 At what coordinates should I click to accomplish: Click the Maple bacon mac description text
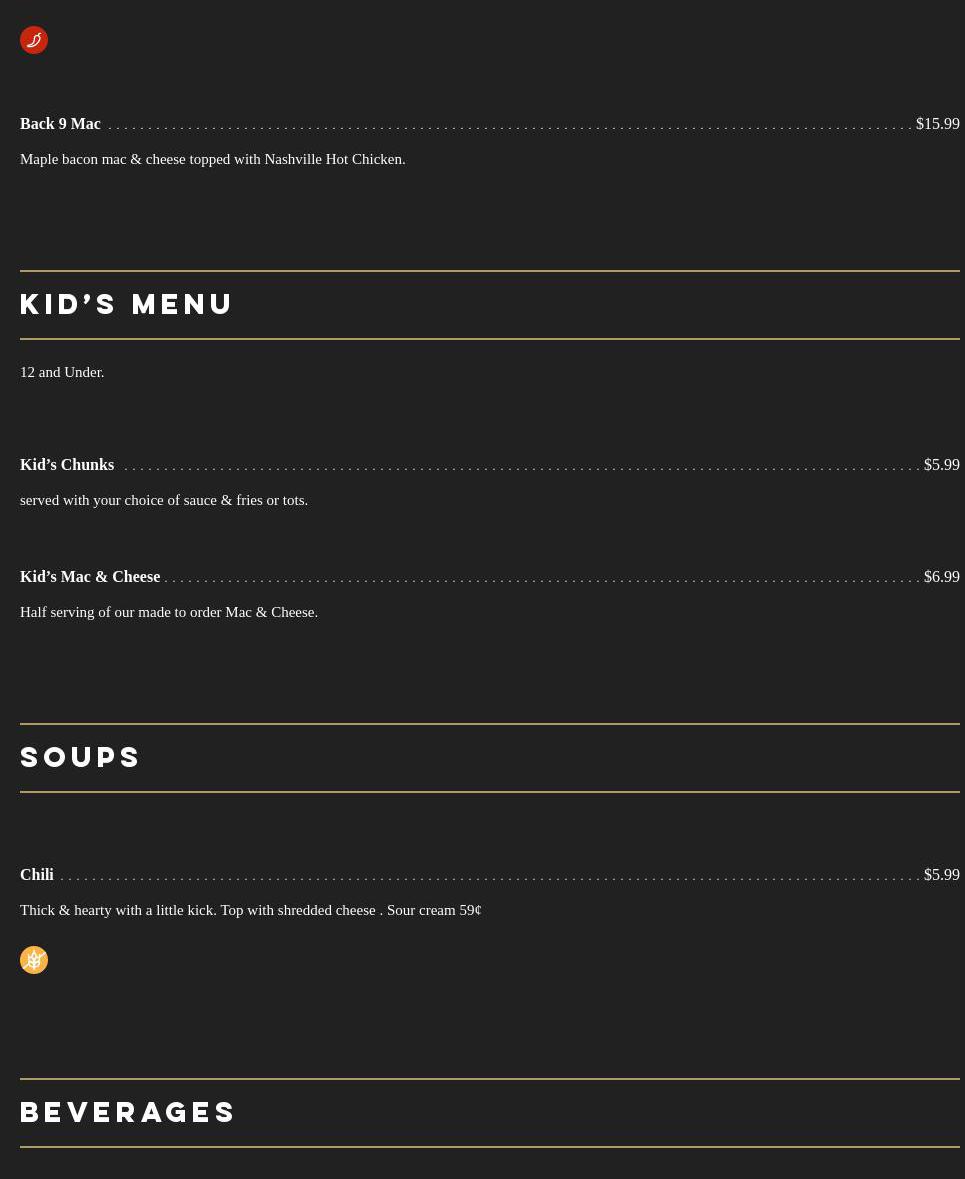tap(213, 159)
